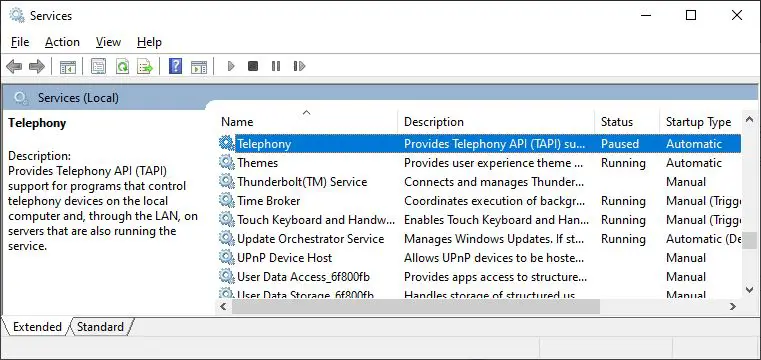Screen dimensions: 761x360
Task: Open the Help question mark icon
Action: point(175,66)
